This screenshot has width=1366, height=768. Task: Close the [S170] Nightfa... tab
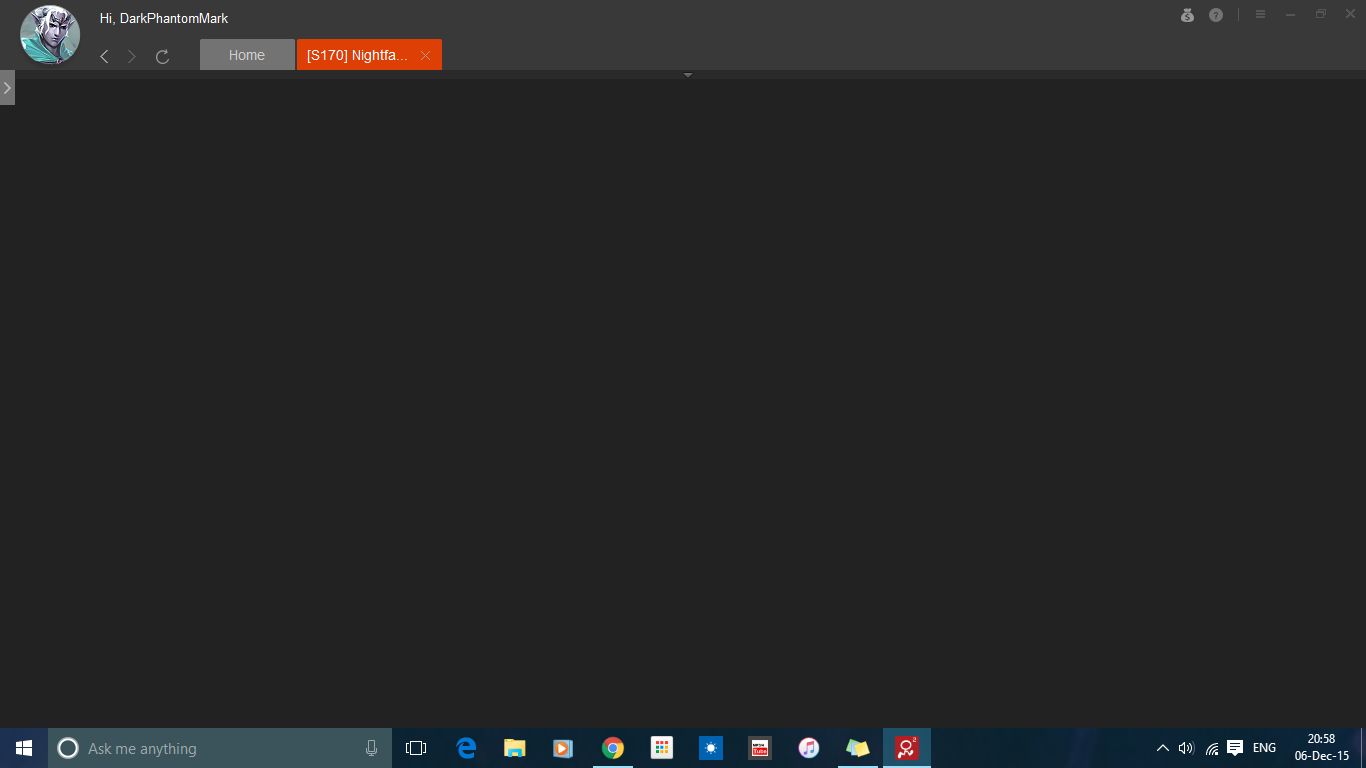pos(425,56)
